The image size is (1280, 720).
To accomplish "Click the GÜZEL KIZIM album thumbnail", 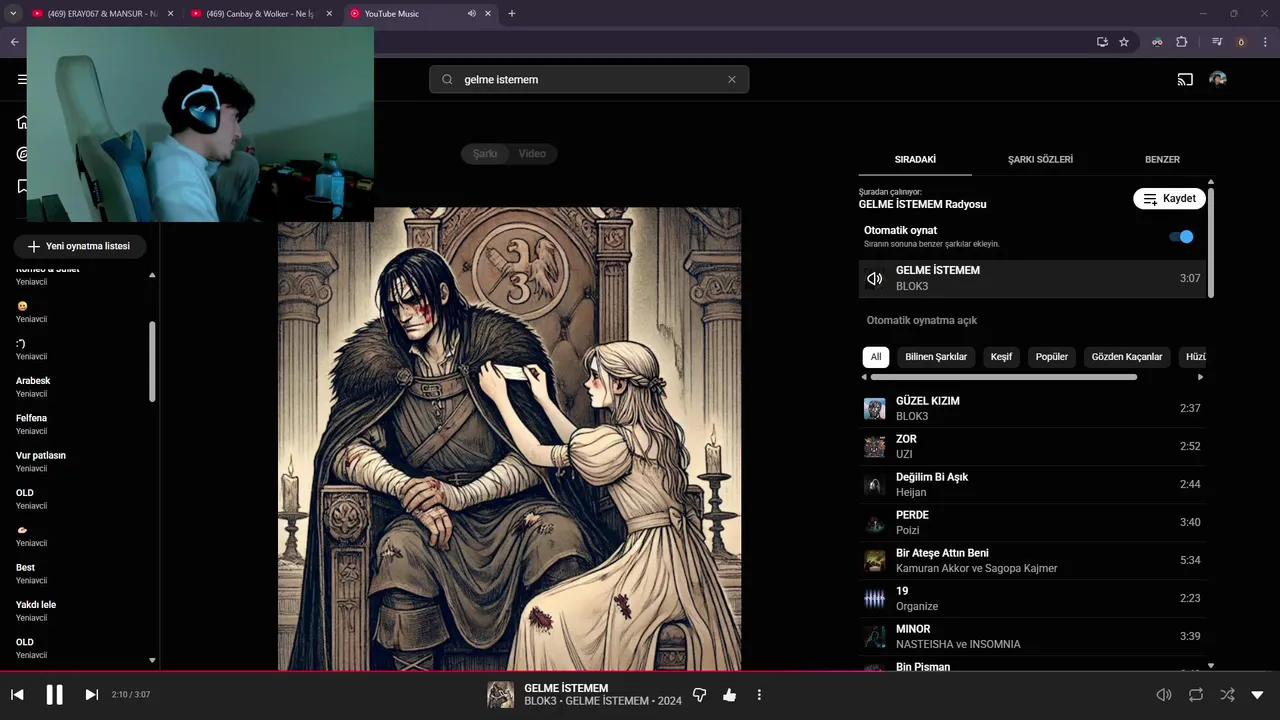I will [x=875, y=408].
